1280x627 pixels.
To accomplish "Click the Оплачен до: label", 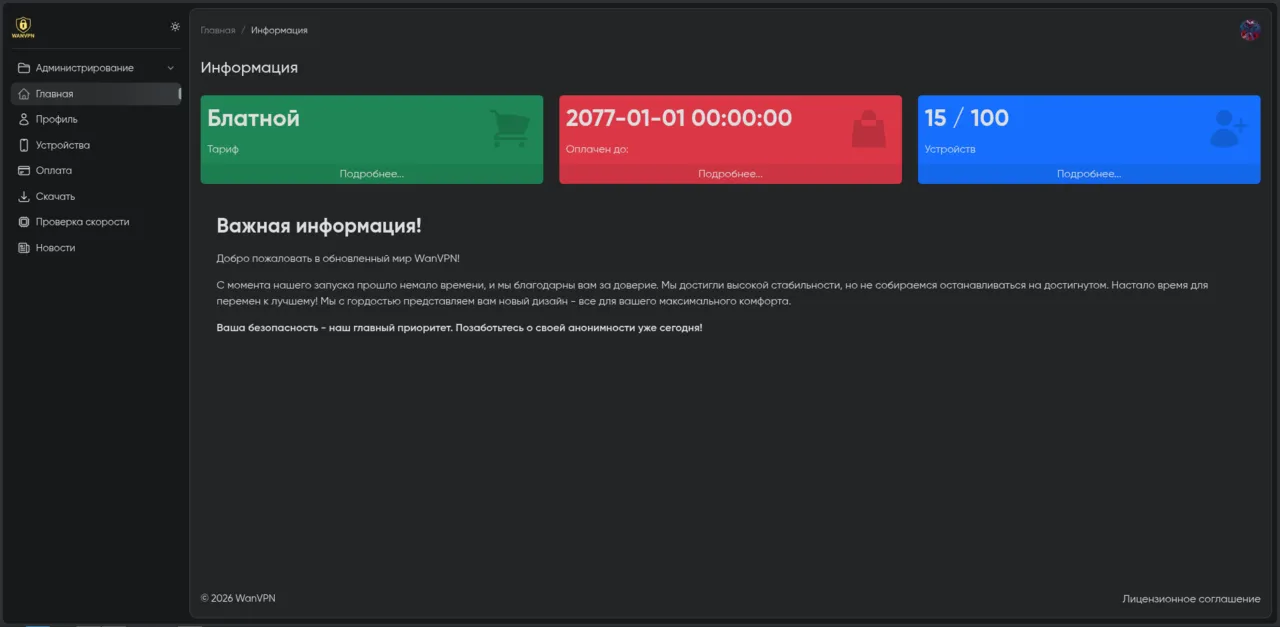I will click(x=597, y=149).
